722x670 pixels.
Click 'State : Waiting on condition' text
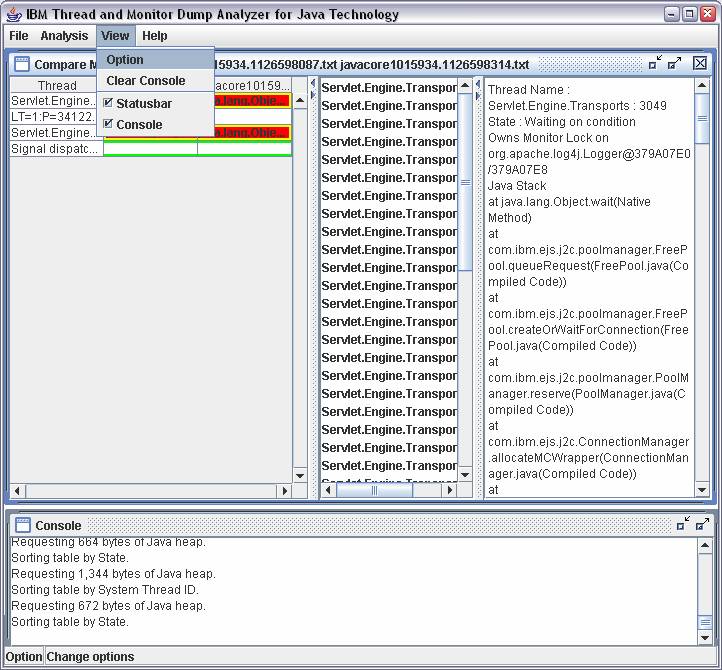pyautogui.click(x=561, y=122)
